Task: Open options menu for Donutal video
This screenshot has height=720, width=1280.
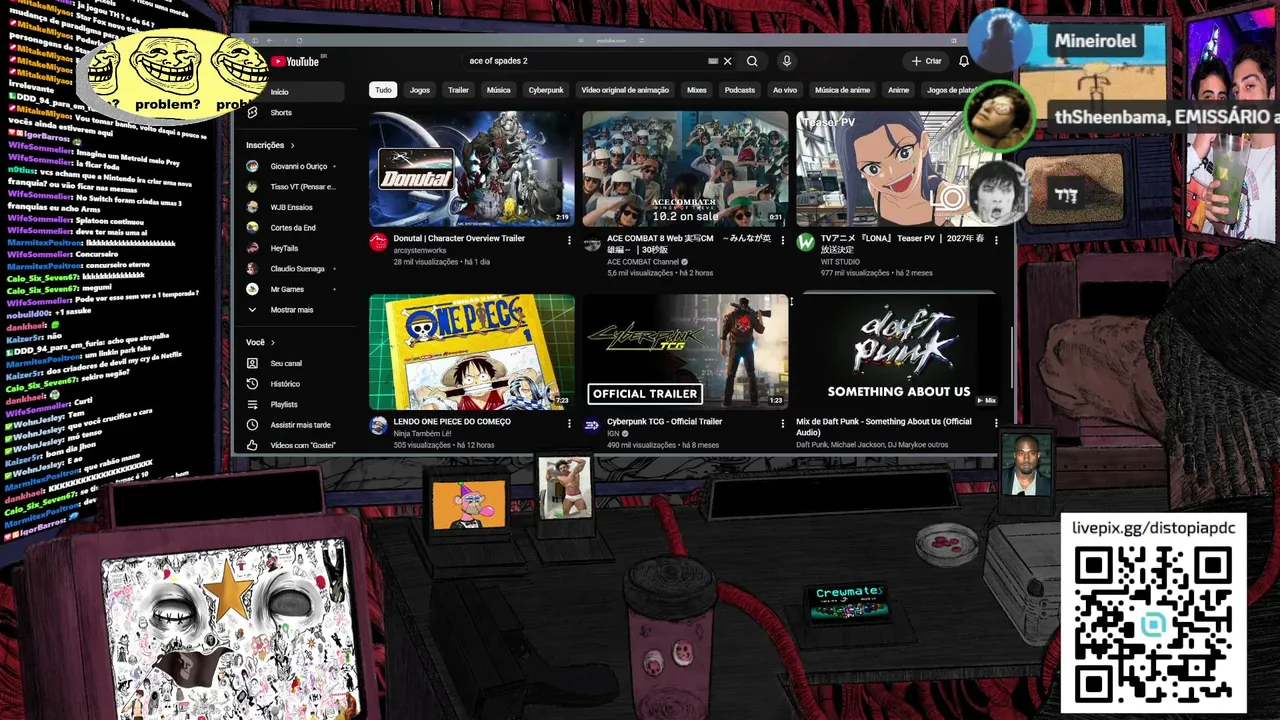Action: [569, 240]
